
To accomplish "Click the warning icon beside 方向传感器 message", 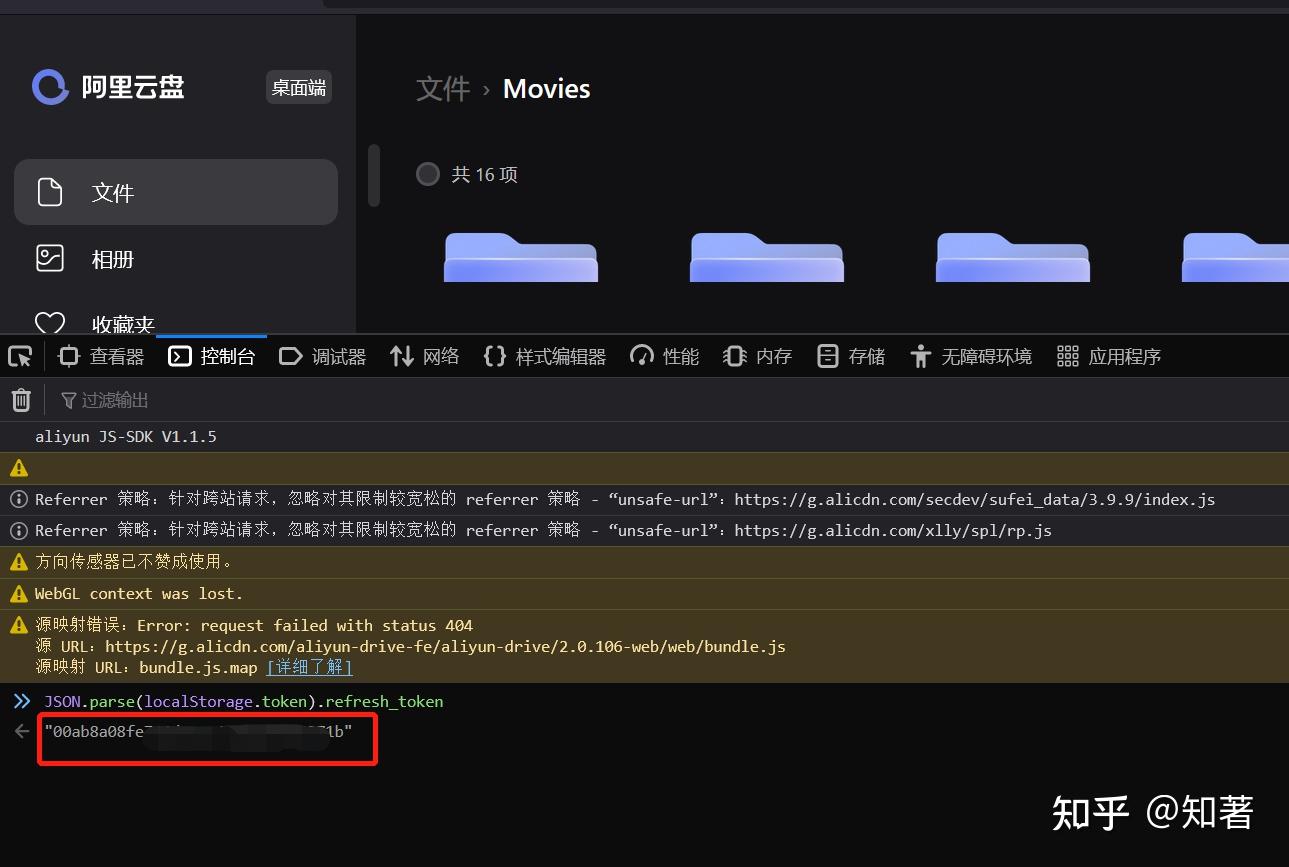I will point(19,562).
